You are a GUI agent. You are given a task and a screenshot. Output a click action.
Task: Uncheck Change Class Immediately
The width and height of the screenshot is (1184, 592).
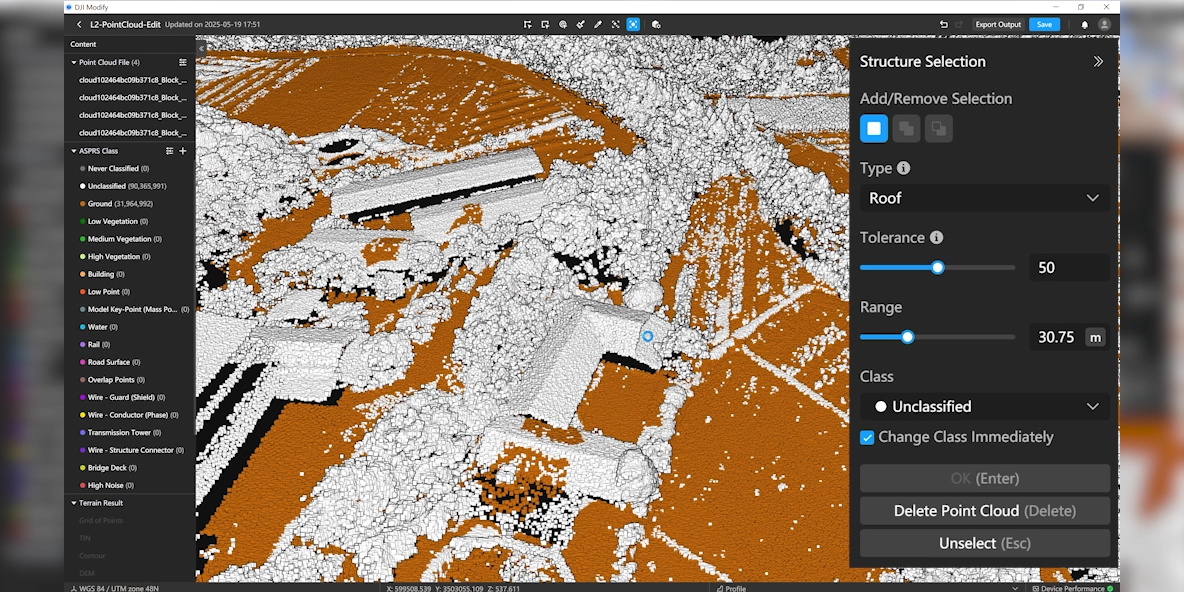[x=867, y=437]
